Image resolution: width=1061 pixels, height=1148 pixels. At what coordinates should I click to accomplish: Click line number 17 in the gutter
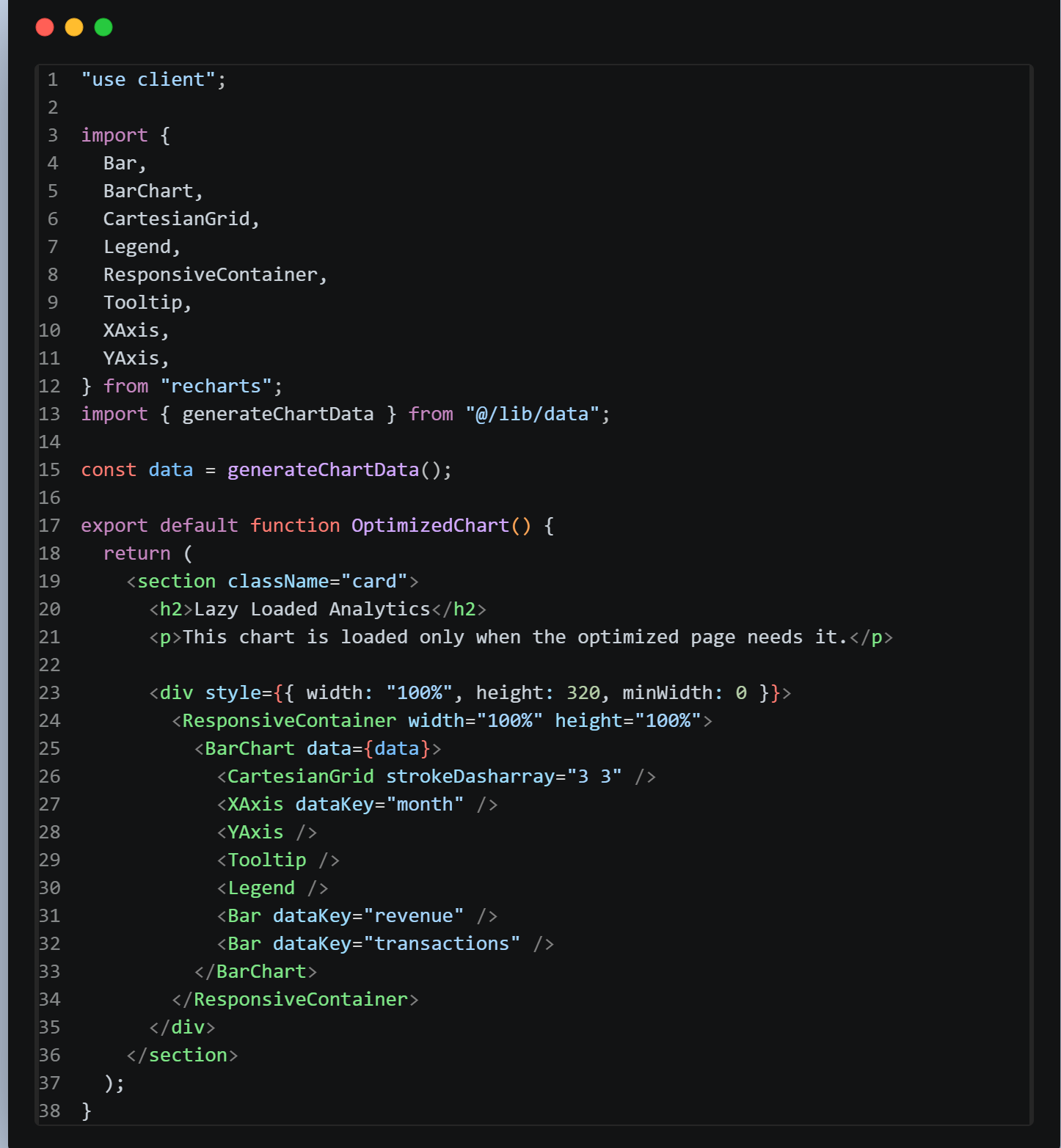click(x=49, y=525)
